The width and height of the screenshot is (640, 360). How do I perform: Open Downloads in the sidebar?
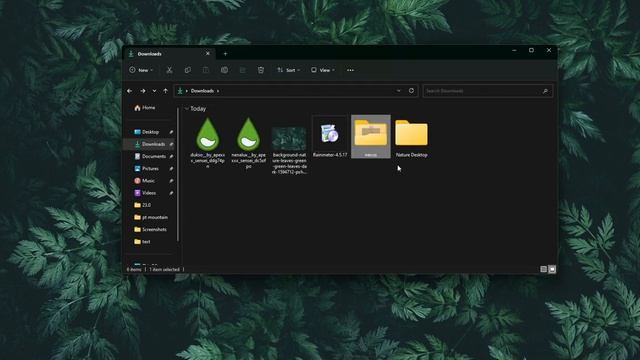coord(150,144)
